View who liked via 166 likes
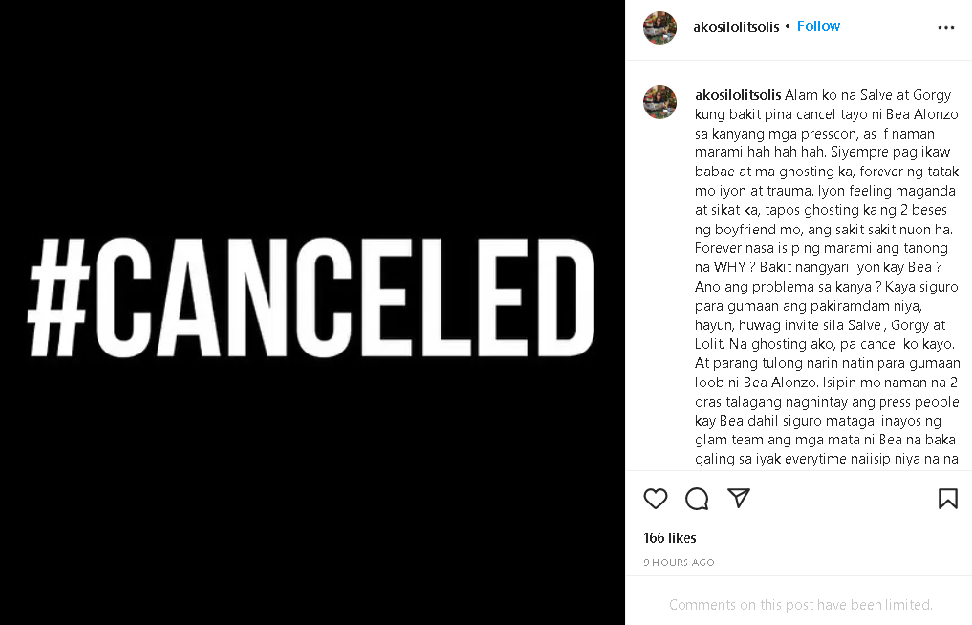 point(670,538)
